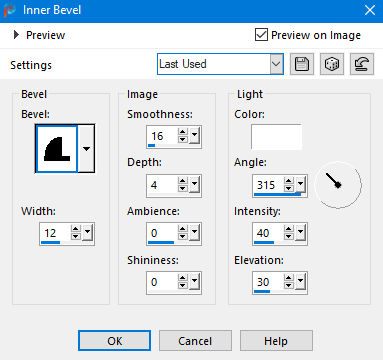Click the light angle dial control
The image size is (383, 360).
coord(338,185)
